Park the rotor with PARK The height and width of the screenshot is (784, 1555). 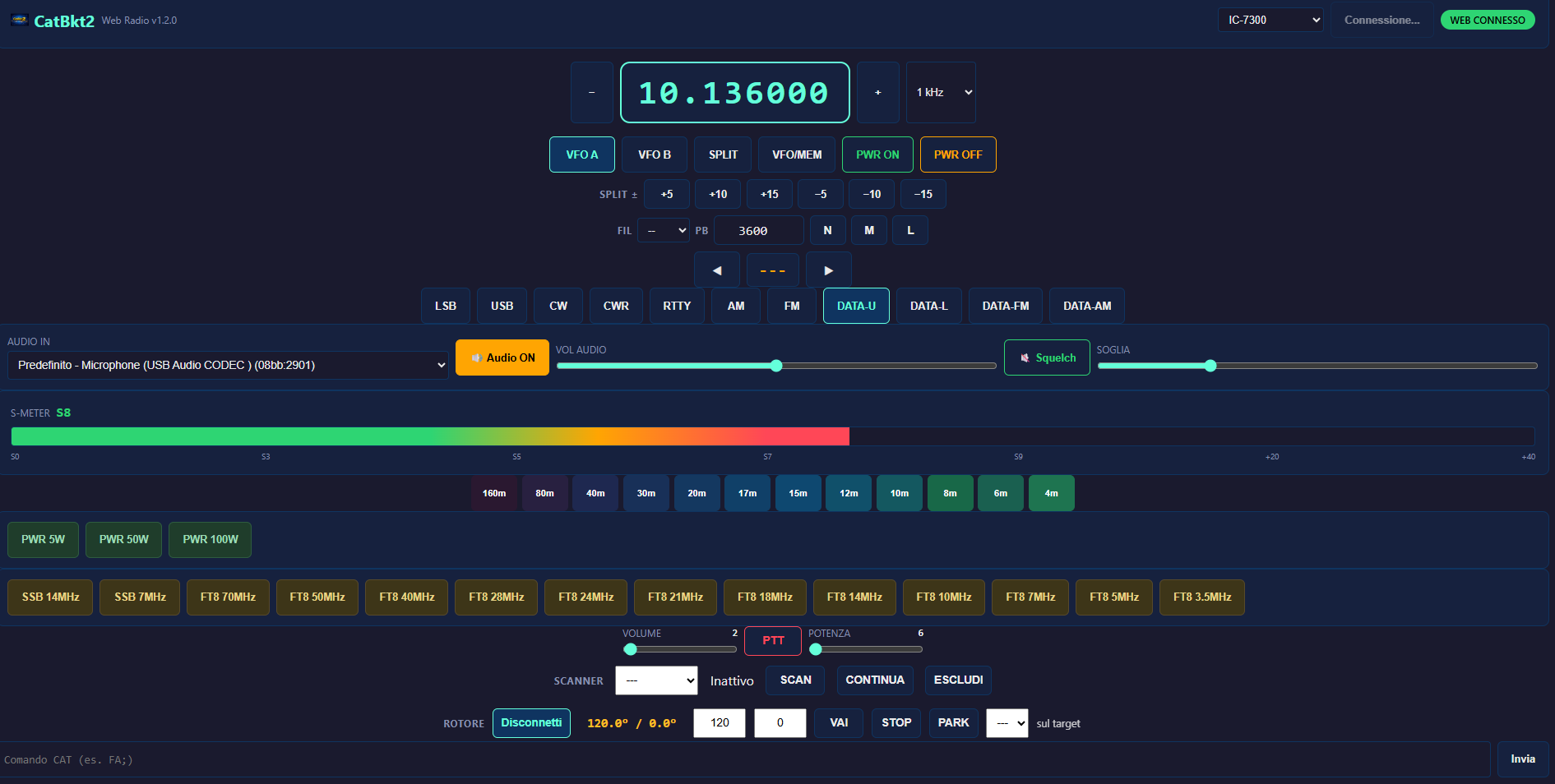point(954,723)
